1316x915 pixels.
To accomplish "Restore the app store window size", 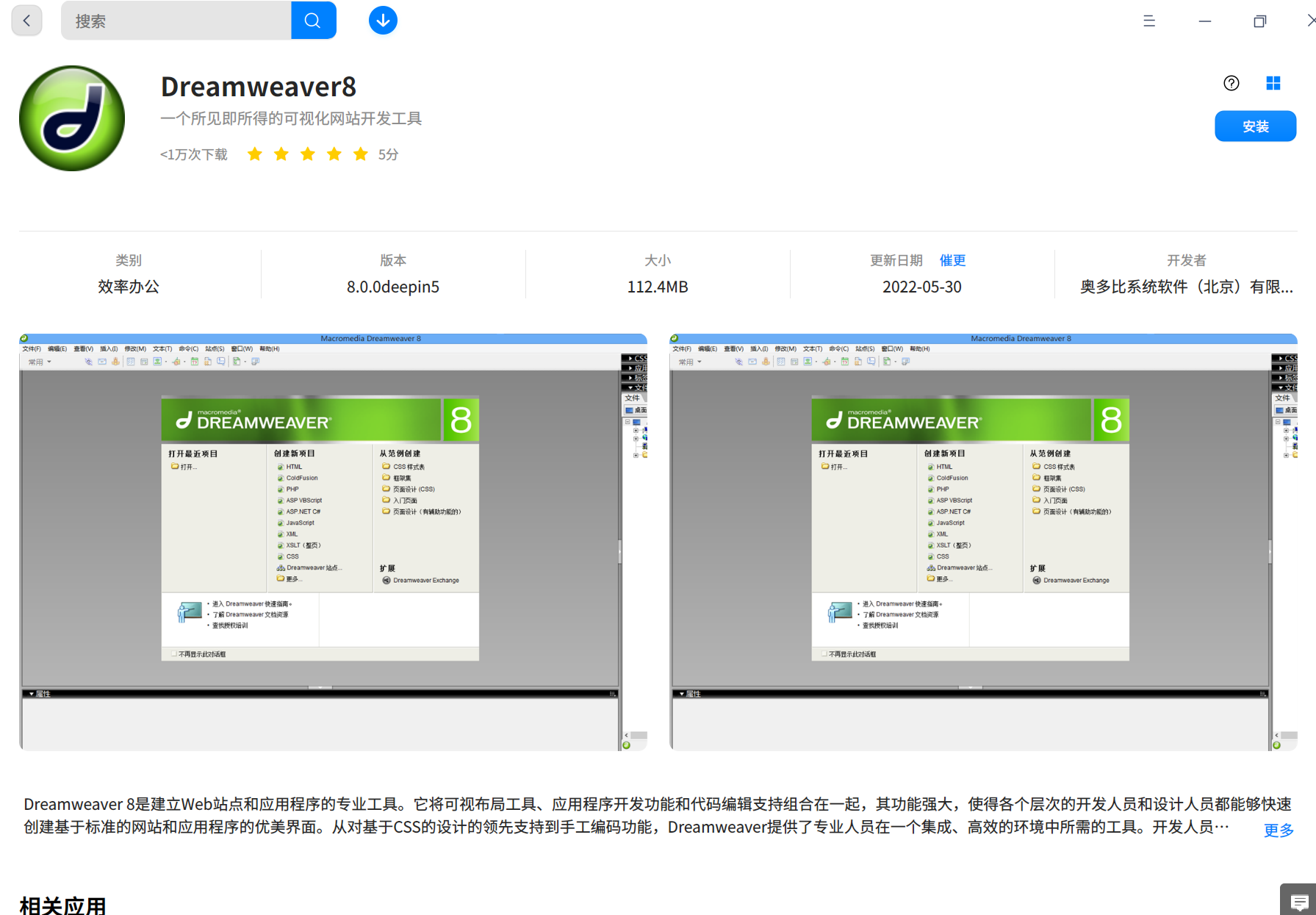I will click(x=1260, y=21).
